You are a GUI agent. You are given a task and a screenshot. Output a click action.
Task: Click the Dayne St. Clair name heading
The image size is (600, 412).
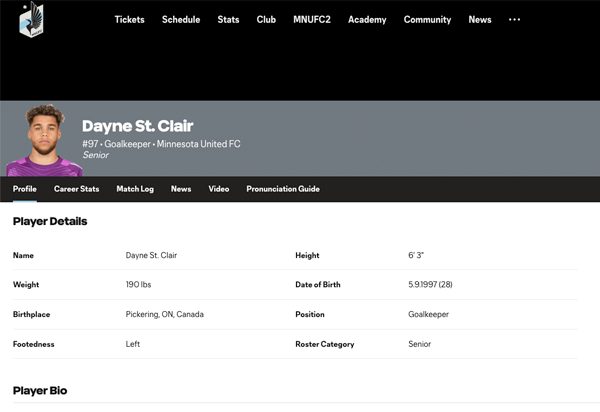[137, 126]
